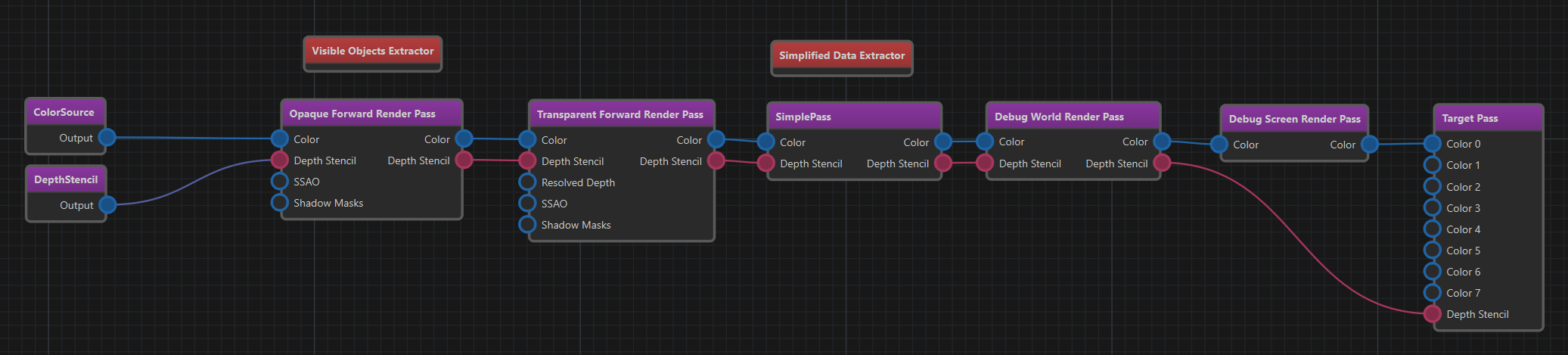Click Debug World Depth Stencil input socket
1568x355 pixels.
[x=985, y=163]
